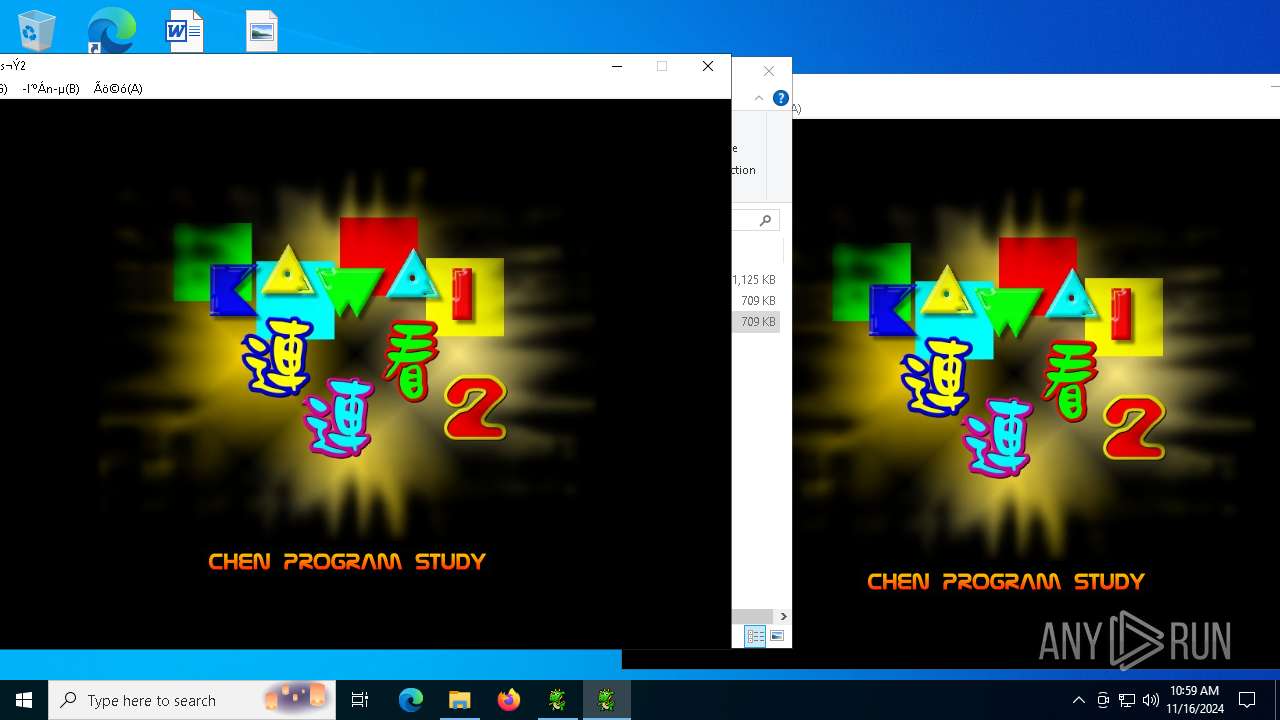
Task: Click the File Explorer search magnifier icon
Action: (766, 220)
